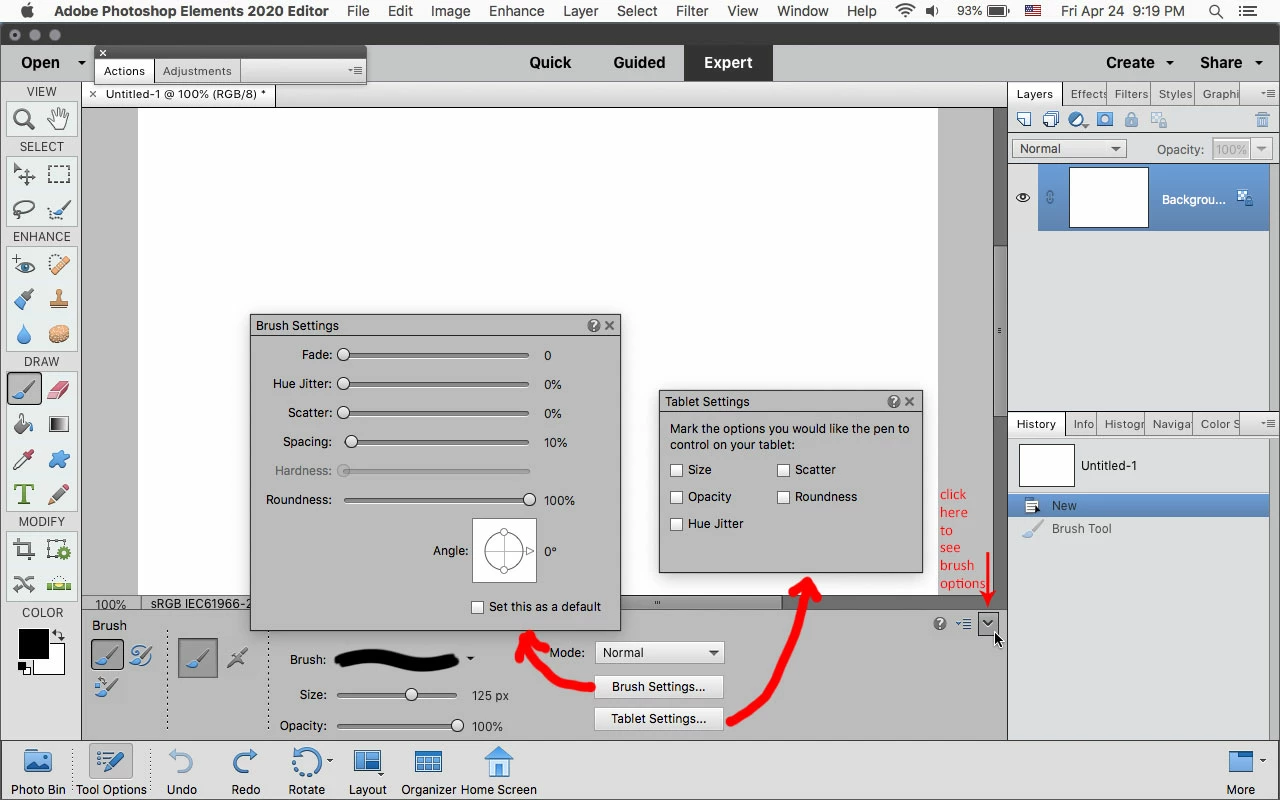The width and height of the screenshot is (1280, 800).
Task: Select the Pencil tool
Action: click(59, 494)
